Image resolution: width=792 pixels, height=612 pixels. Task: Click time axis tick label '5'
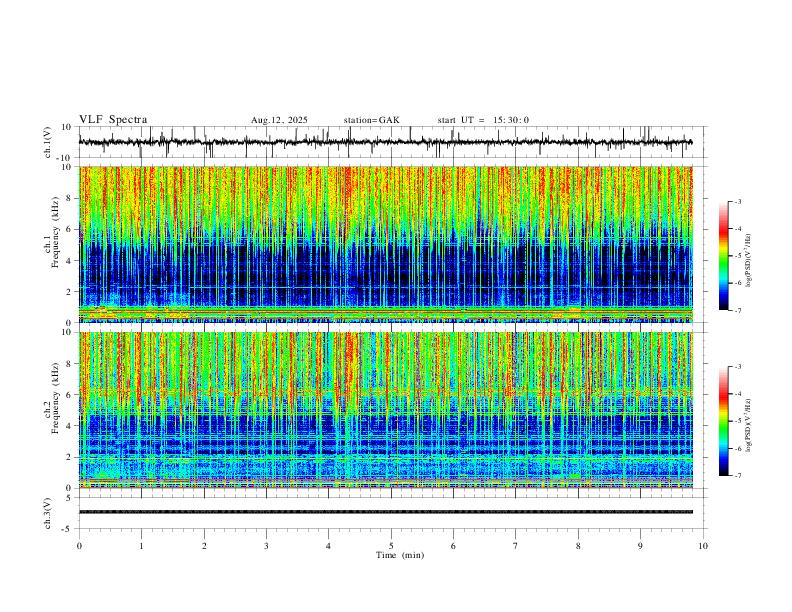(391, 546)
